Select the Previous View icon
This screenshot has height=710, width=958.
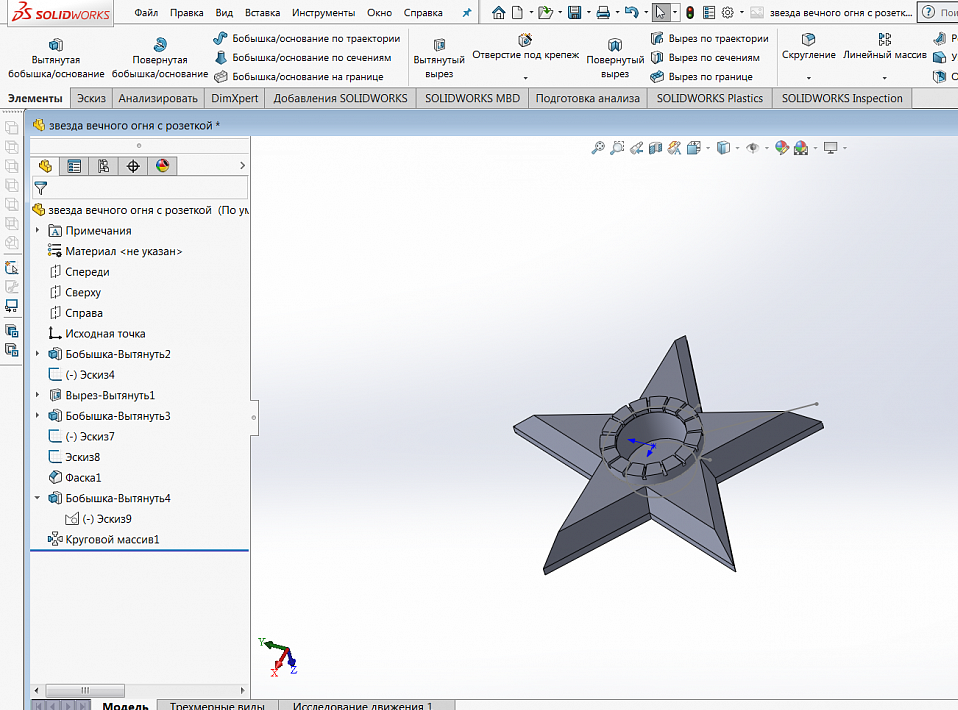637,148
